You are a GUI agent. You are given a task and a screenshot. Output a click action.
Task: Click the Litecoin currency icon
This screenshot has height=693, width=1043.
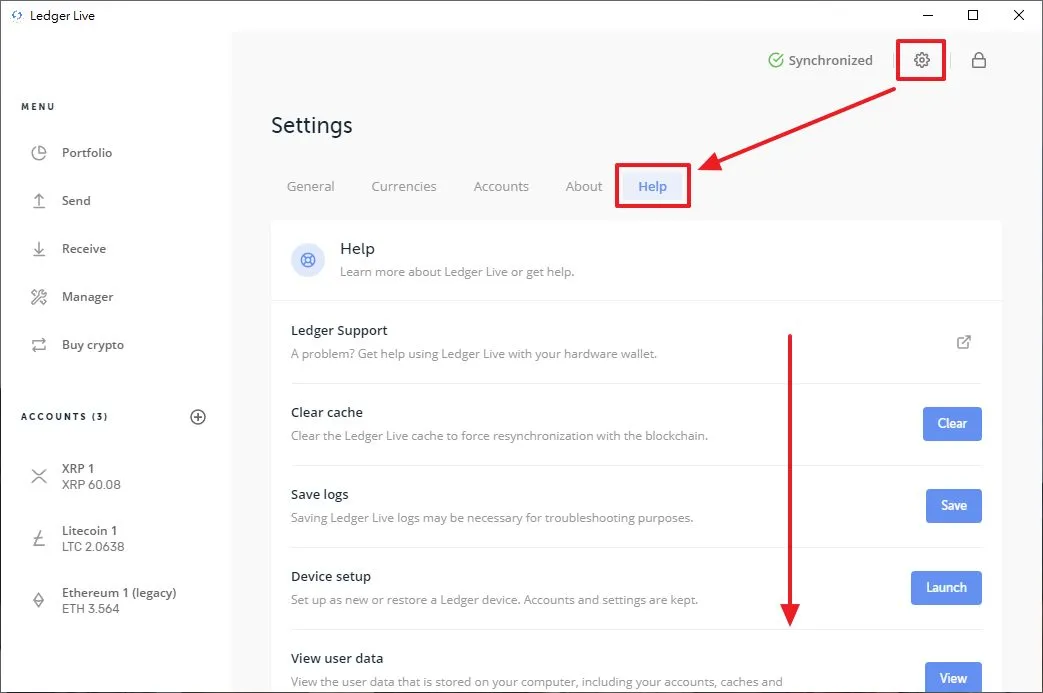click(39, 538)
